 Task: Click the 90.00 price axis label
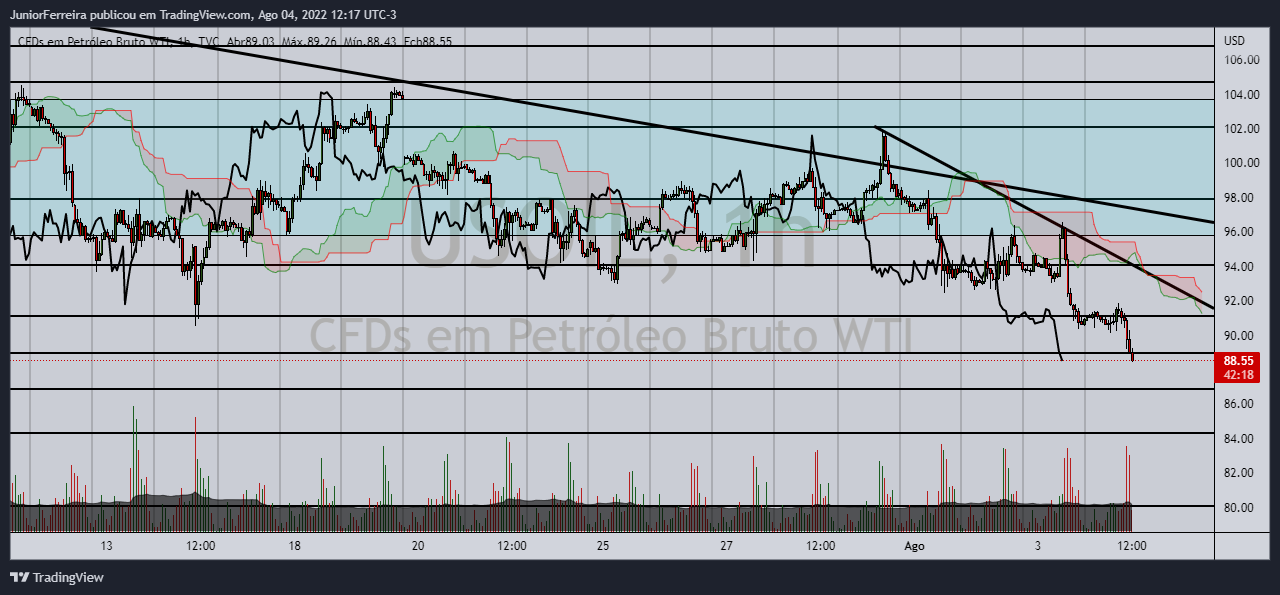coord(1240,336)
